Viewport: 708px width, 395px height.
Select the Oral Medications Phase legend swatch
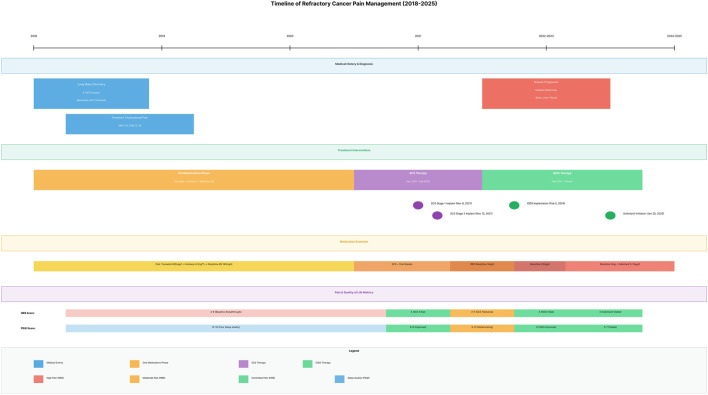tap(135, 364)
